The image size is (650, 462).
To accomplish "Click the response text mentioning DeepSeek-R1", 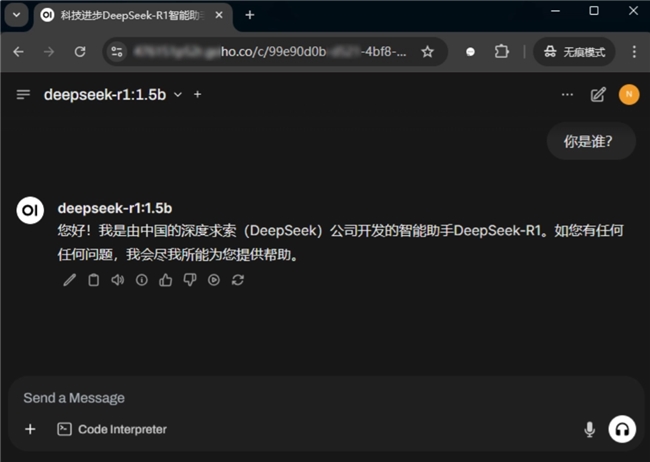I will (x=340, y=243).
